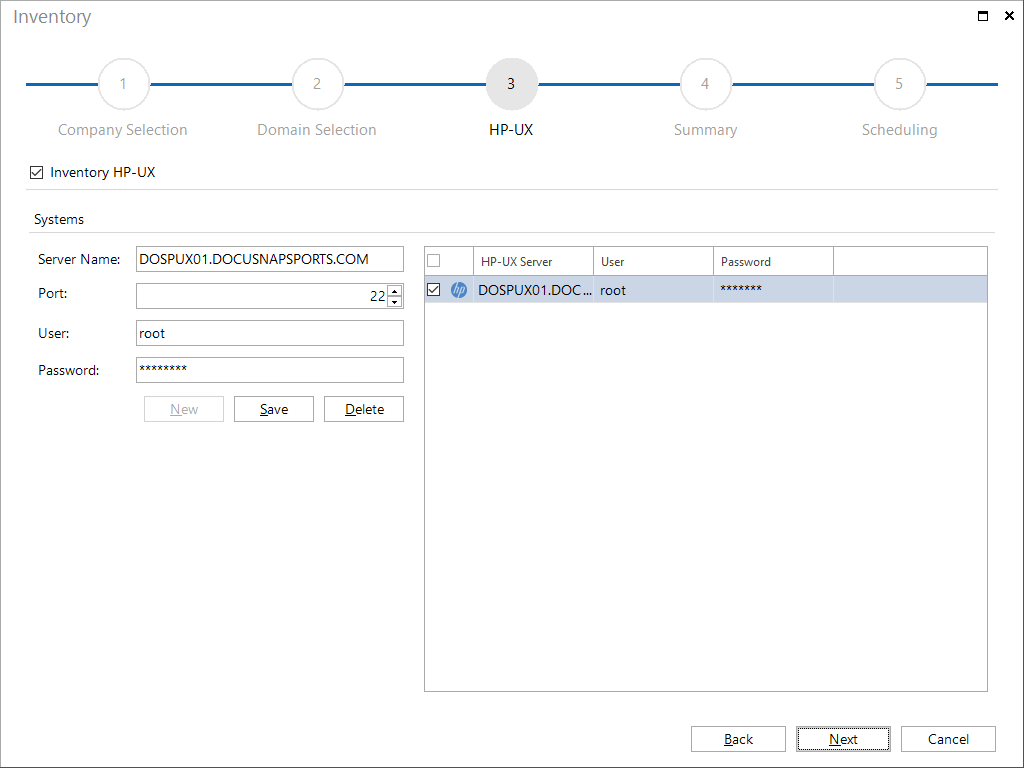Jump to step 4 Summary
Image resolution: width=1024 pixels, height=768 pixels.
click(705, 84)
